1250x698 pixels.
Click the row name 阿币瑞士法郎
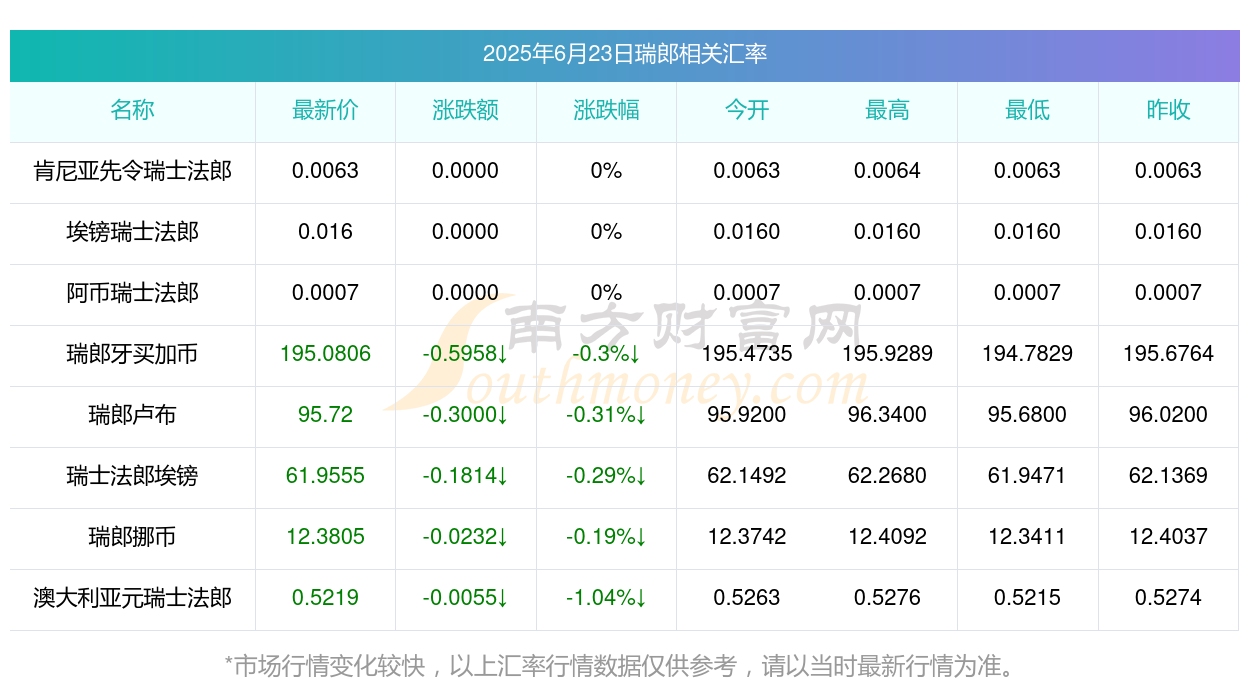[133, 293]
